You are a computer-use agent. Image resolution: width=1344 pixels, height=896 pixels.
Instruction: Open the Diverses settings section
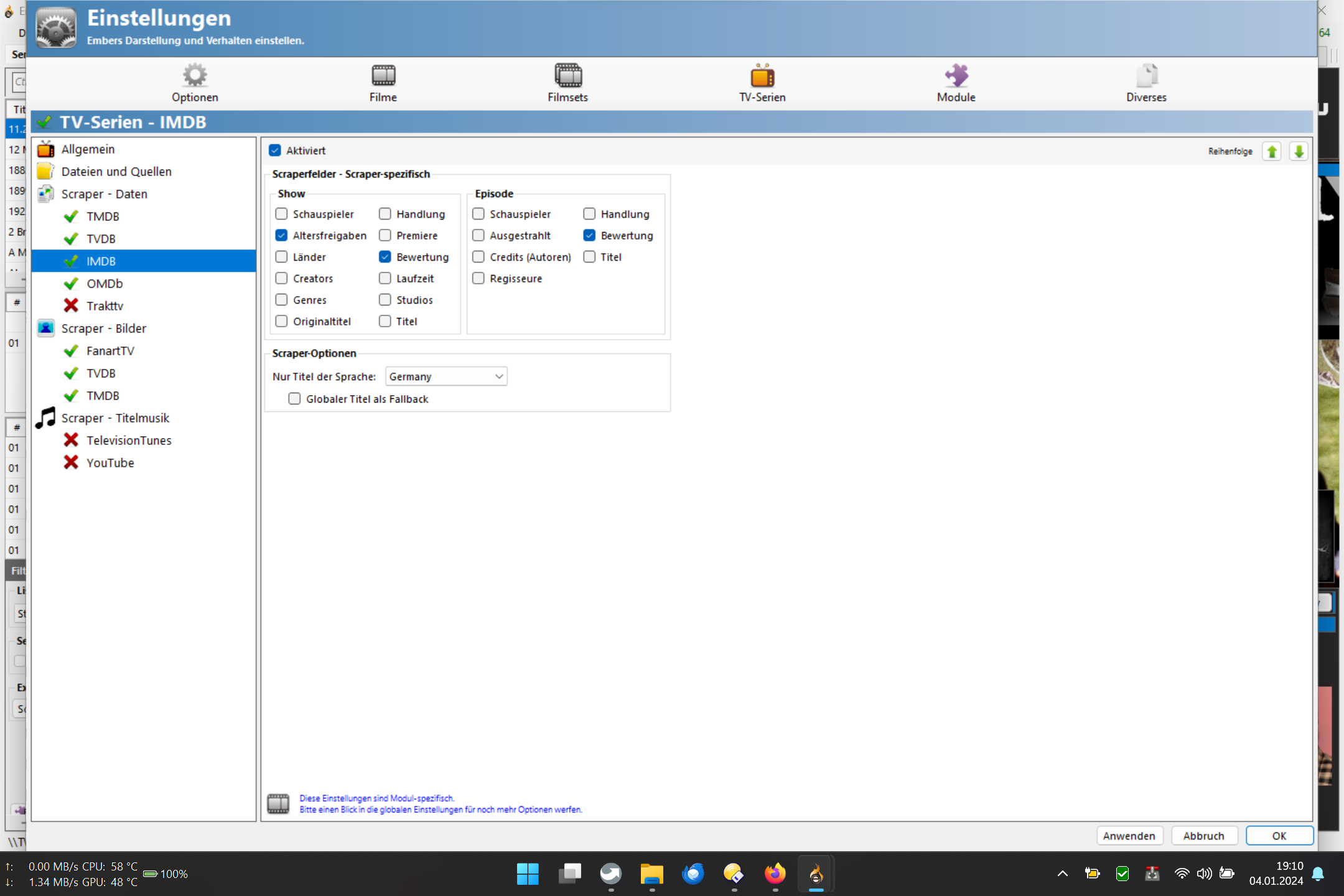pyautogui.click(x=1146, y=83)
